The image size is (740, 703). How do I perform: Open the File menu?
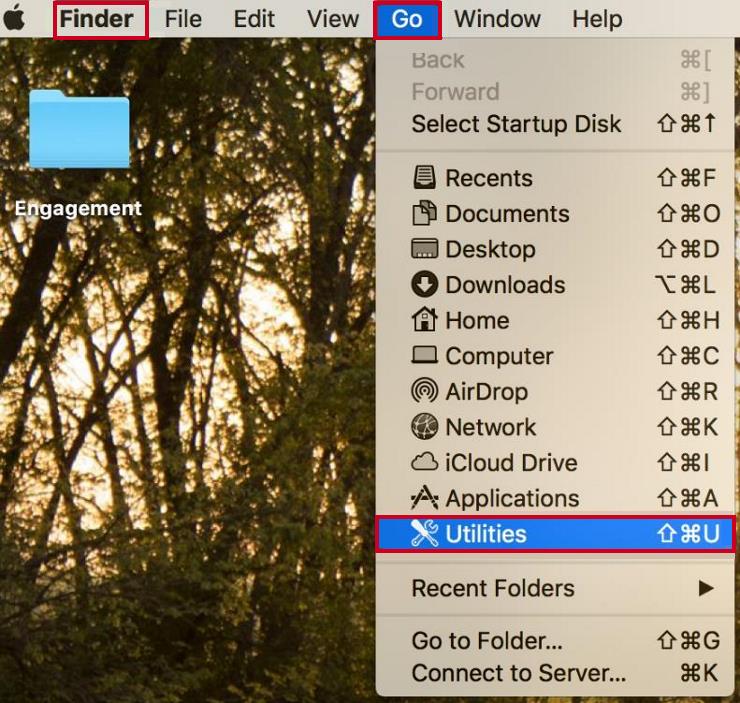(183, 19)
